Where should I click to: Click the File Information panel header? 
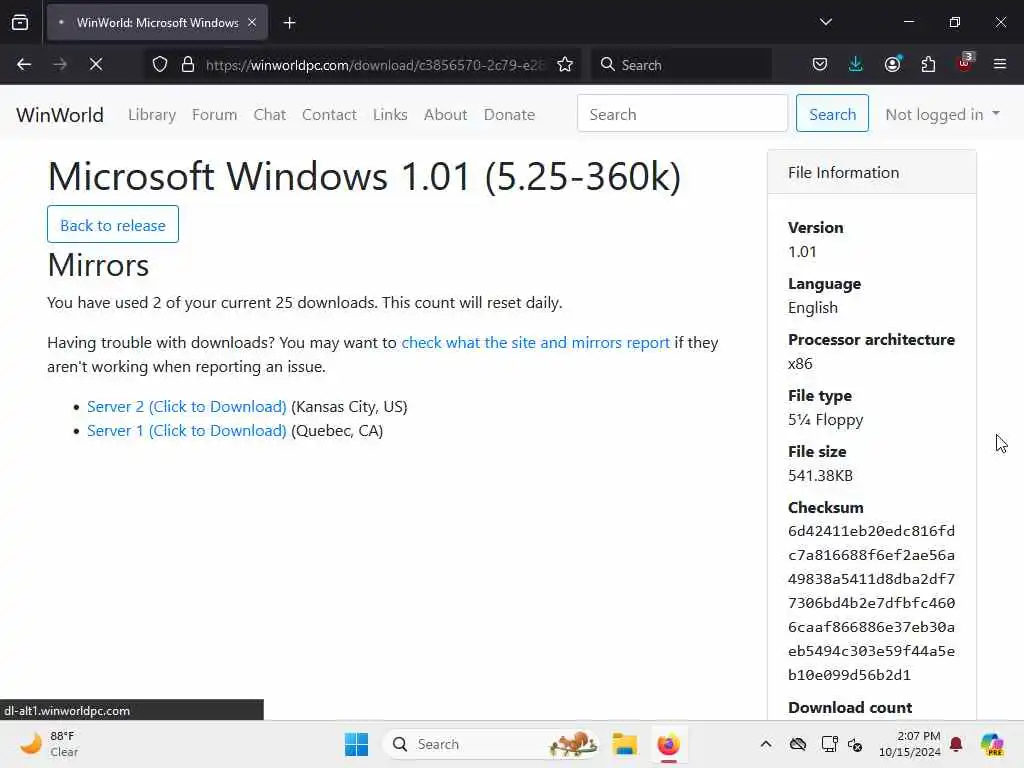coord(871,172)
